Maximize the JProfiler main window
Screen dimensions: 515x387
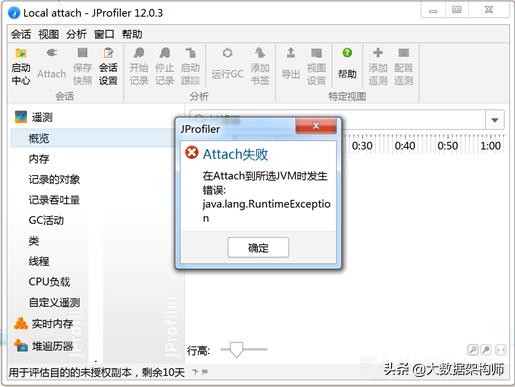point(457,10)
